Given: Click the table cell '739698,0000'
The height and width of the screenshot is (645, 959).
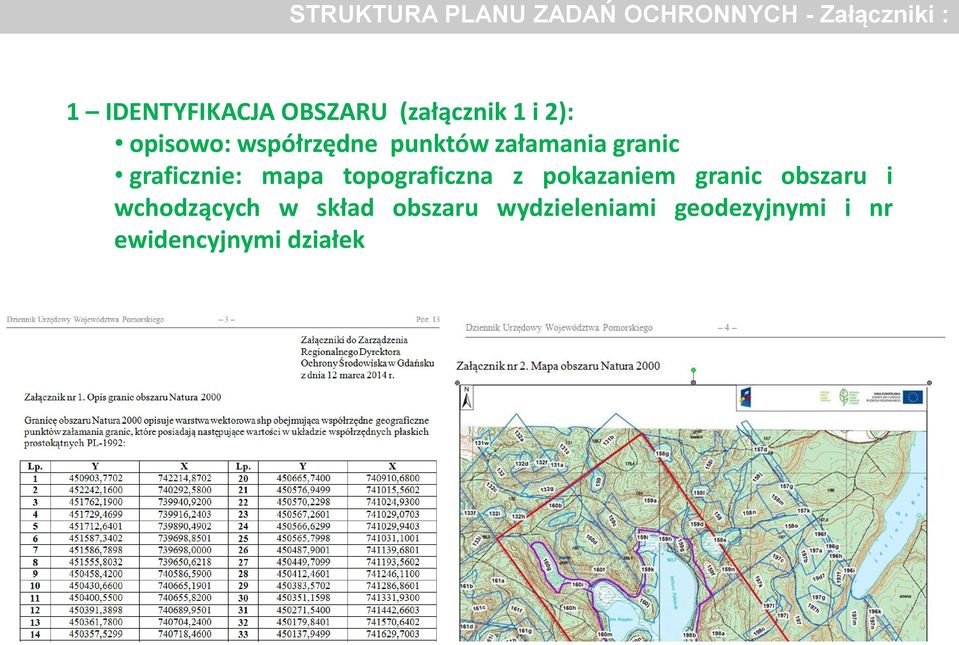Looking at the screenshot, I should [185, 550].
